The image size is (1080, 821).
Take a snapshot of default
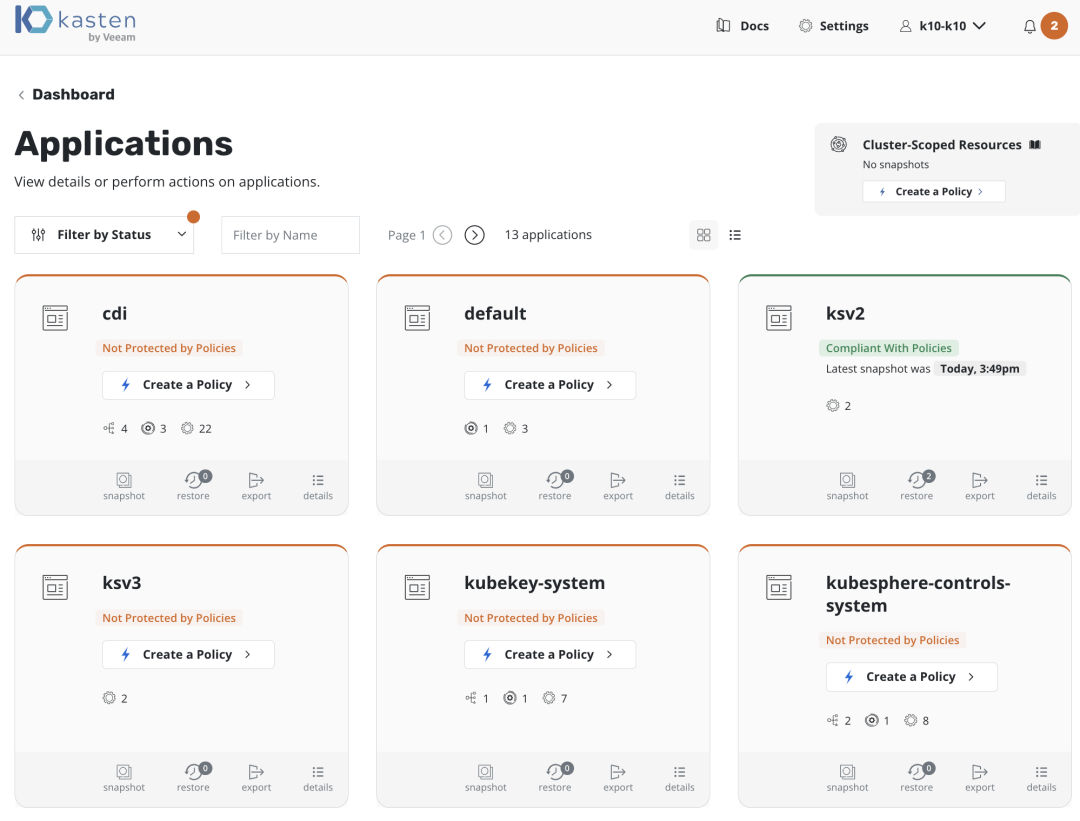click(x=486, y=486)
